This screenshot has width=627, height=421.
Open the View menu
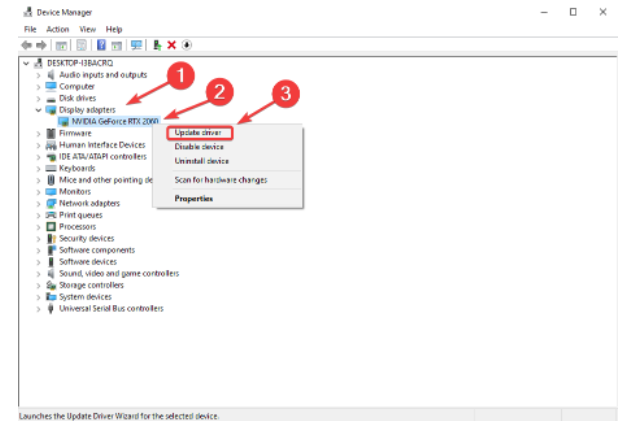[87, 29]
